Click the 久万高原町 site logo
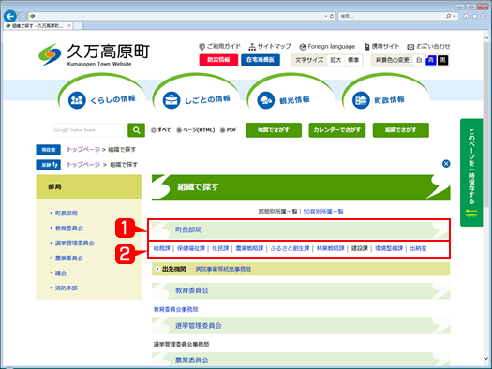Viewport: 492px width, 369px height. (x=94, y=54)
